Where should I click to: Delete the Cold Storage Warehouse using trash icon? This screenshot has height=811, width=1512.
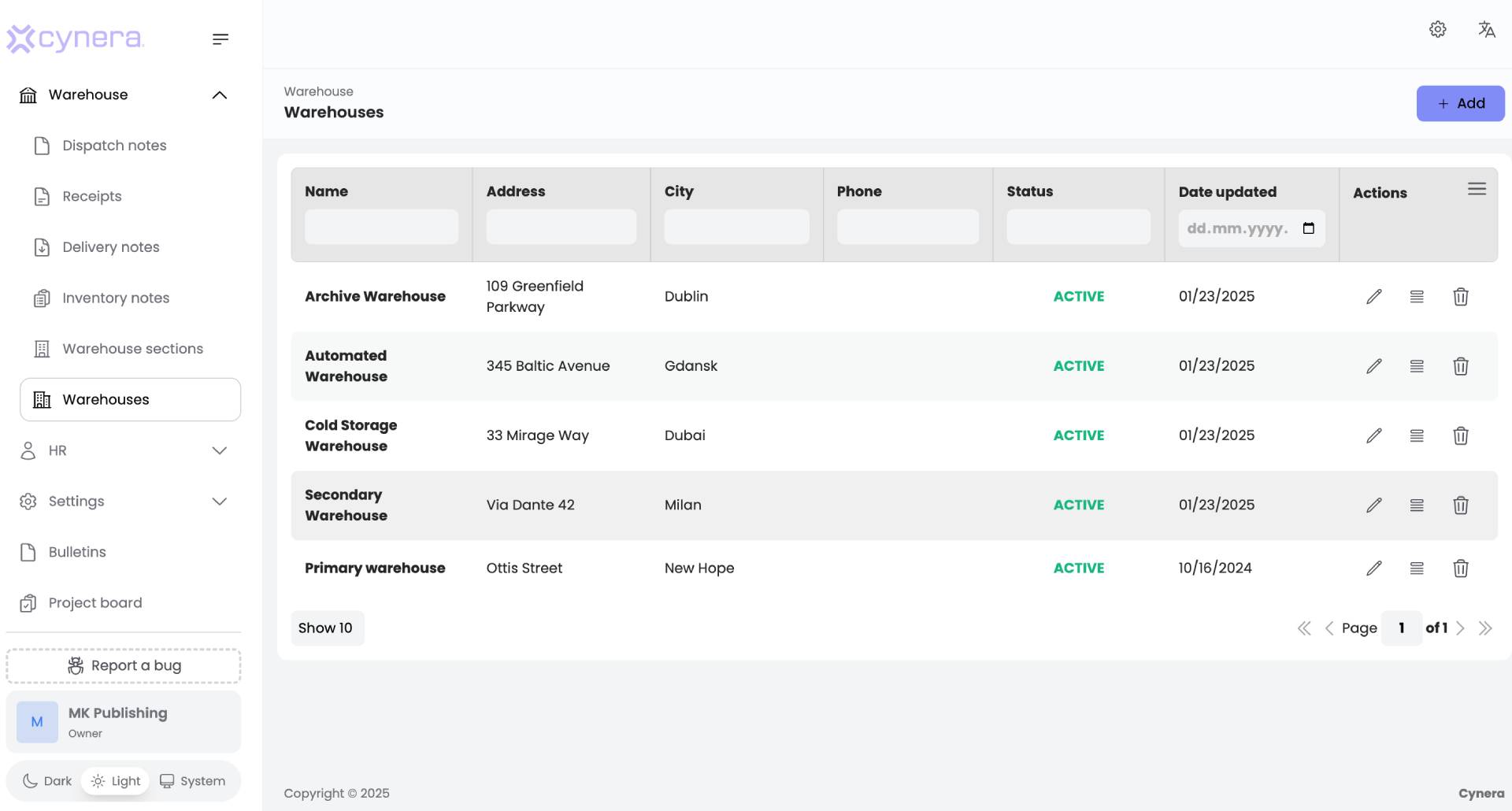(x=1461, y=435)
